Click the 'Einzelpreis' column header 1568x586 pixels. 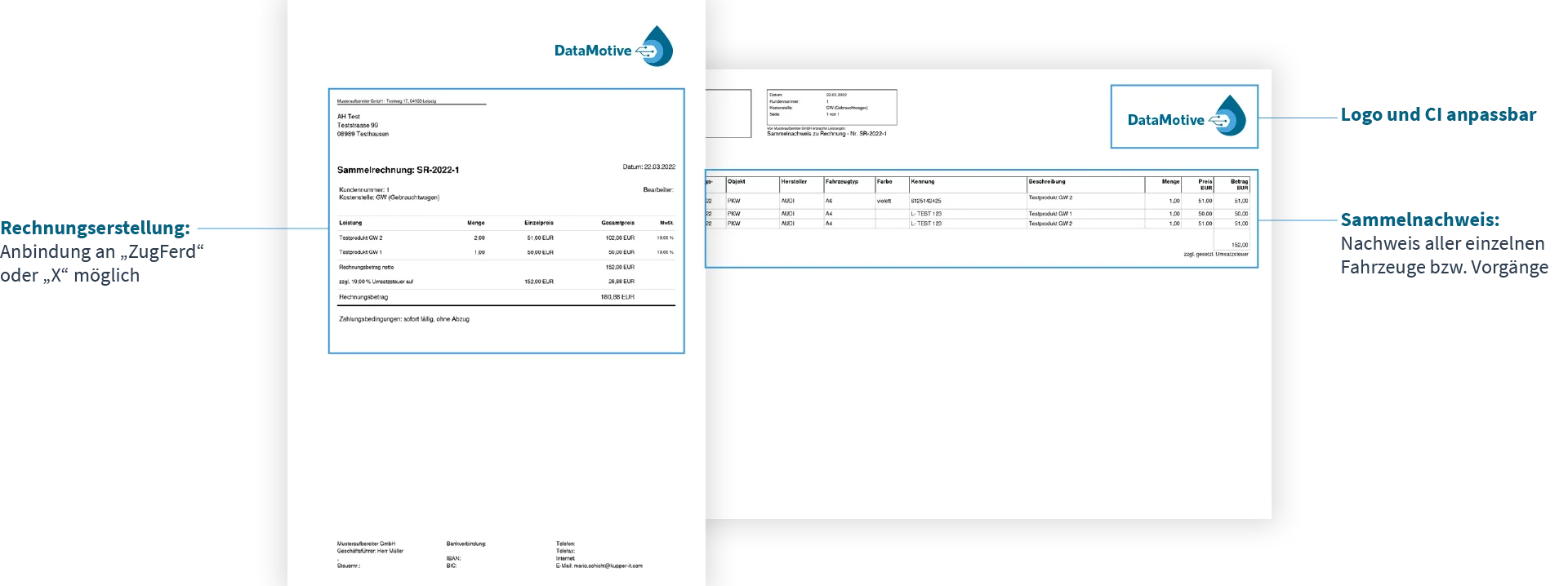539,223
